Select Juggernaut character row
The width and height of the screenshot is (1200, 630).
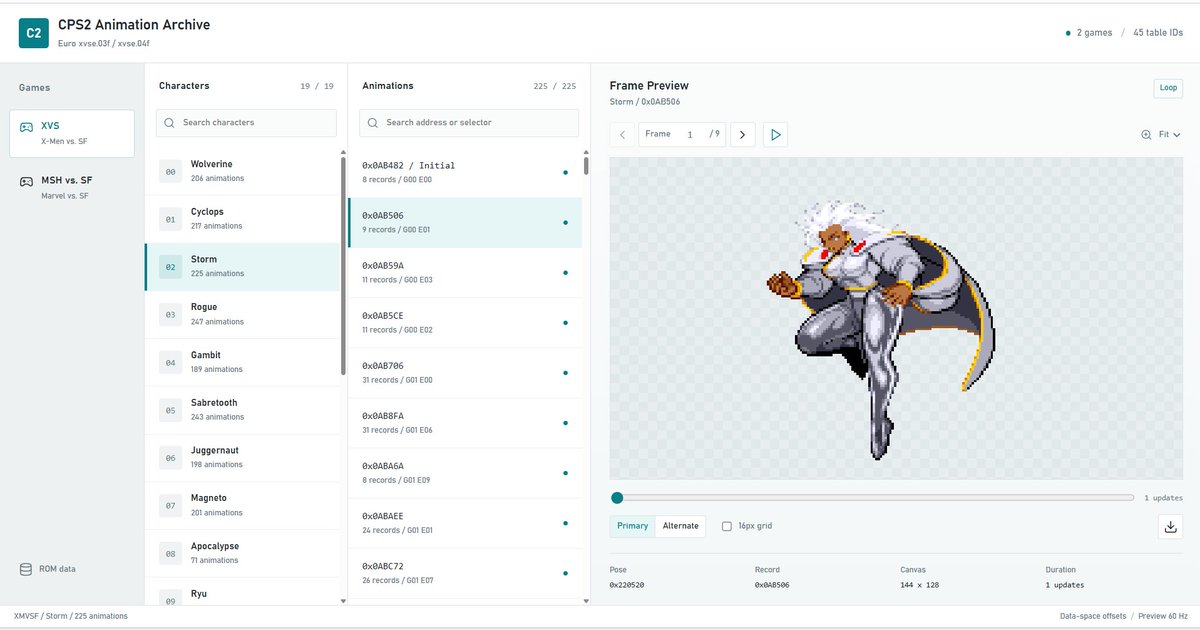tap(244, 458)
